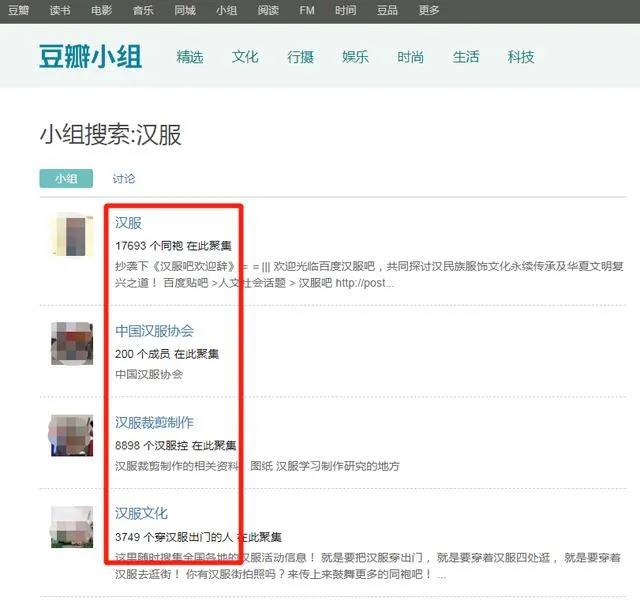This screenshot has height=601, width=640.
Task: Open the 中国汉服协会 group link
Action: click(154, 331)
